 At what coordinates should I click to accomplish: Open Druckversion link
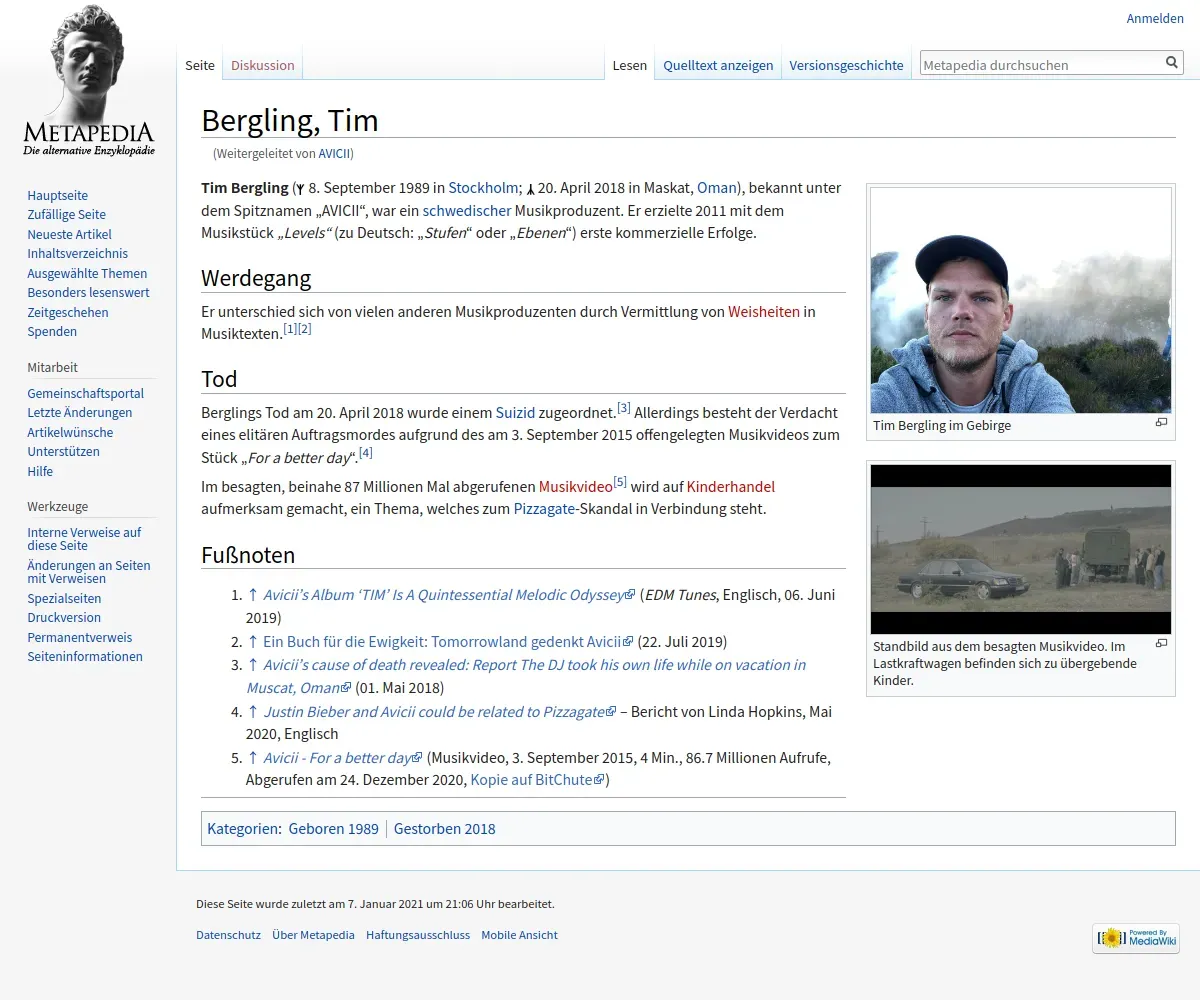(x=64, y=618)
